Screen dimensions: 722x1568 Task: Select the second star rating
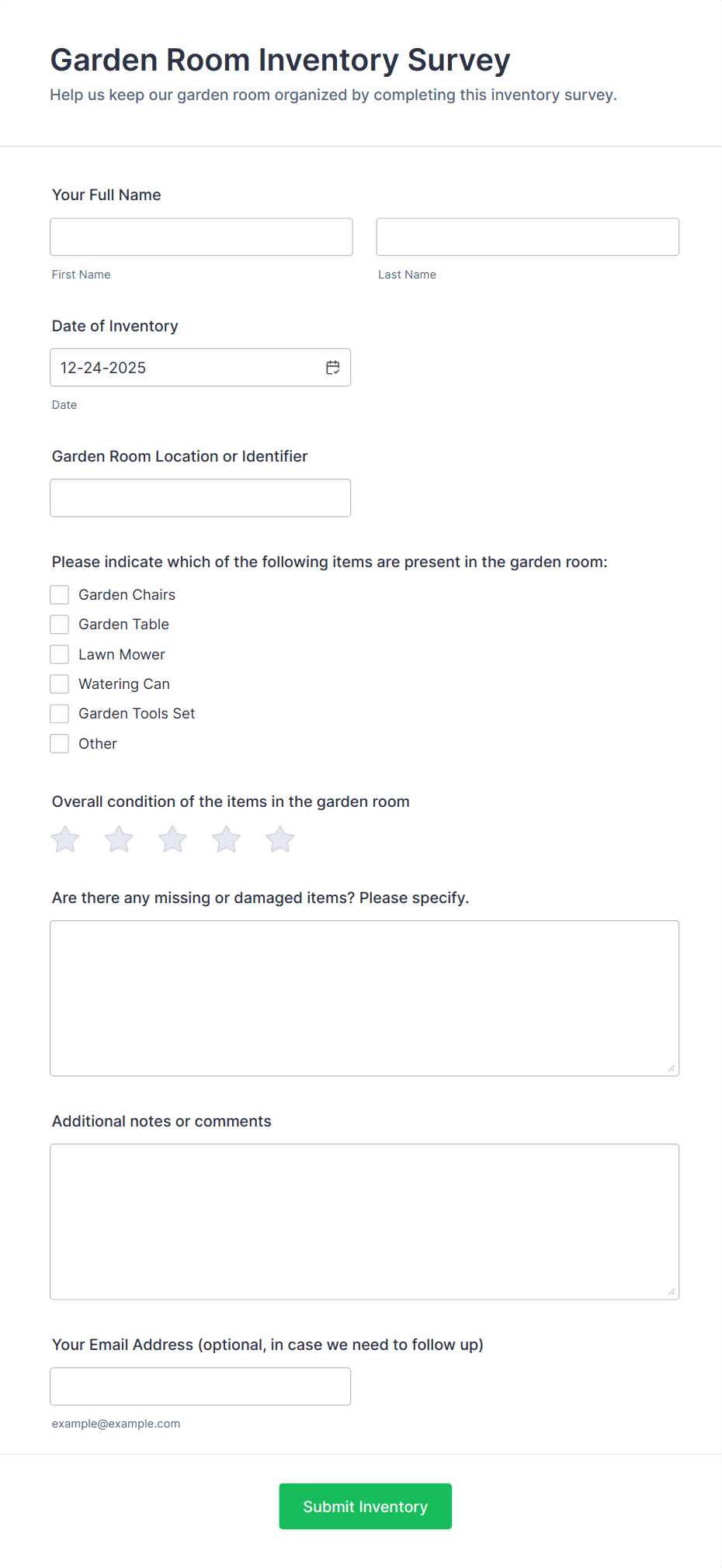118,839
